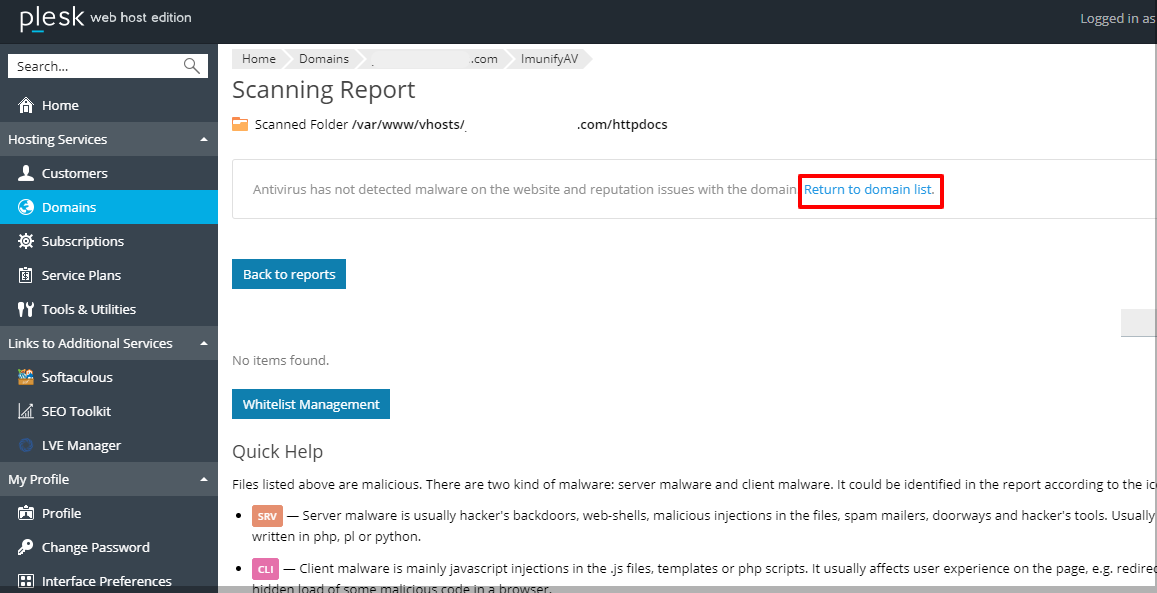Go to Home breadcrumb

(x=258, y=59)
